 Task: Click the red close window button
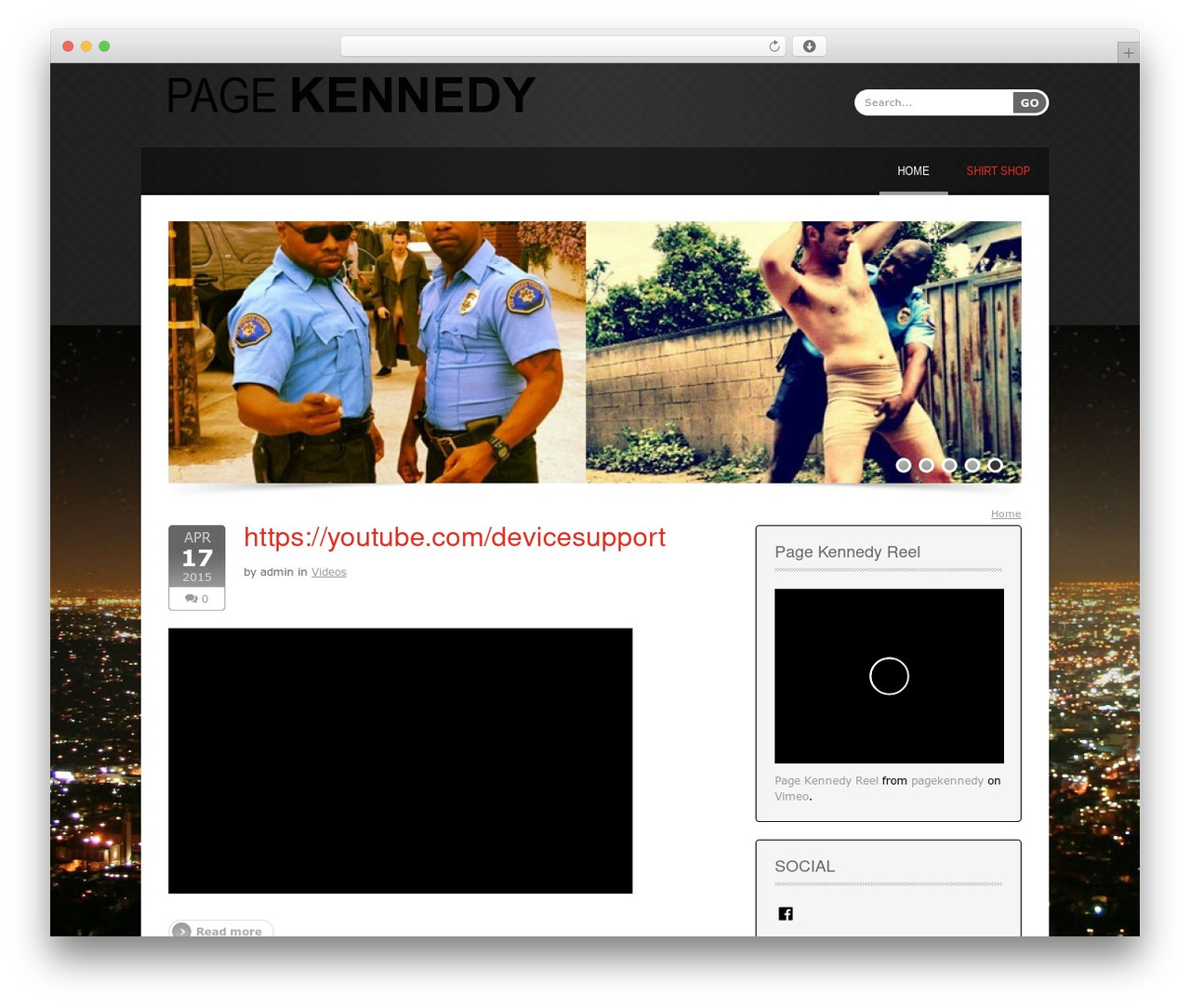[68, 46]
